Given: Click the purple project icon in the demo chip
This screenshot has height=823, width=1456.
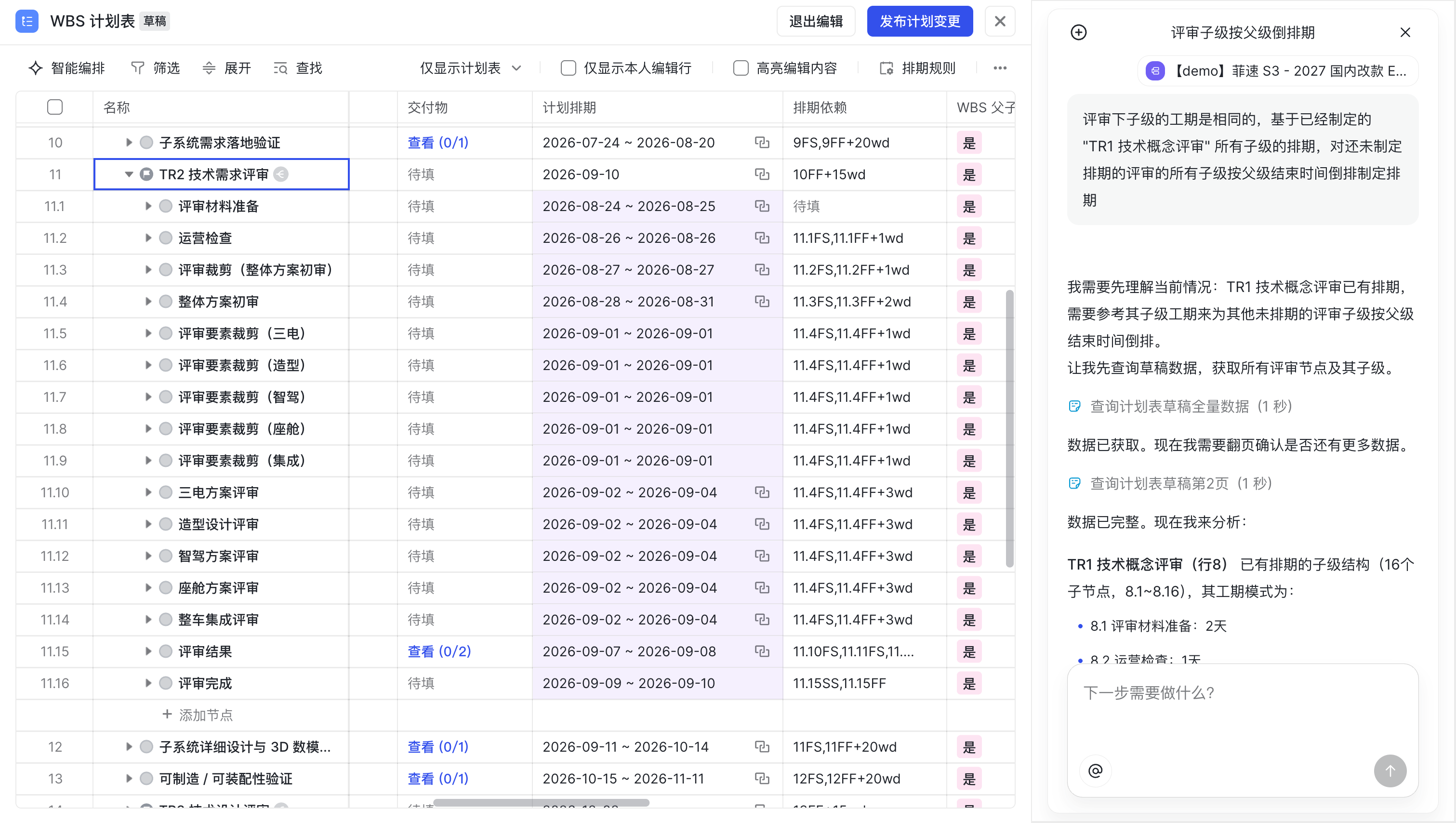Looking at the screenshot, I should (1155, 71).
